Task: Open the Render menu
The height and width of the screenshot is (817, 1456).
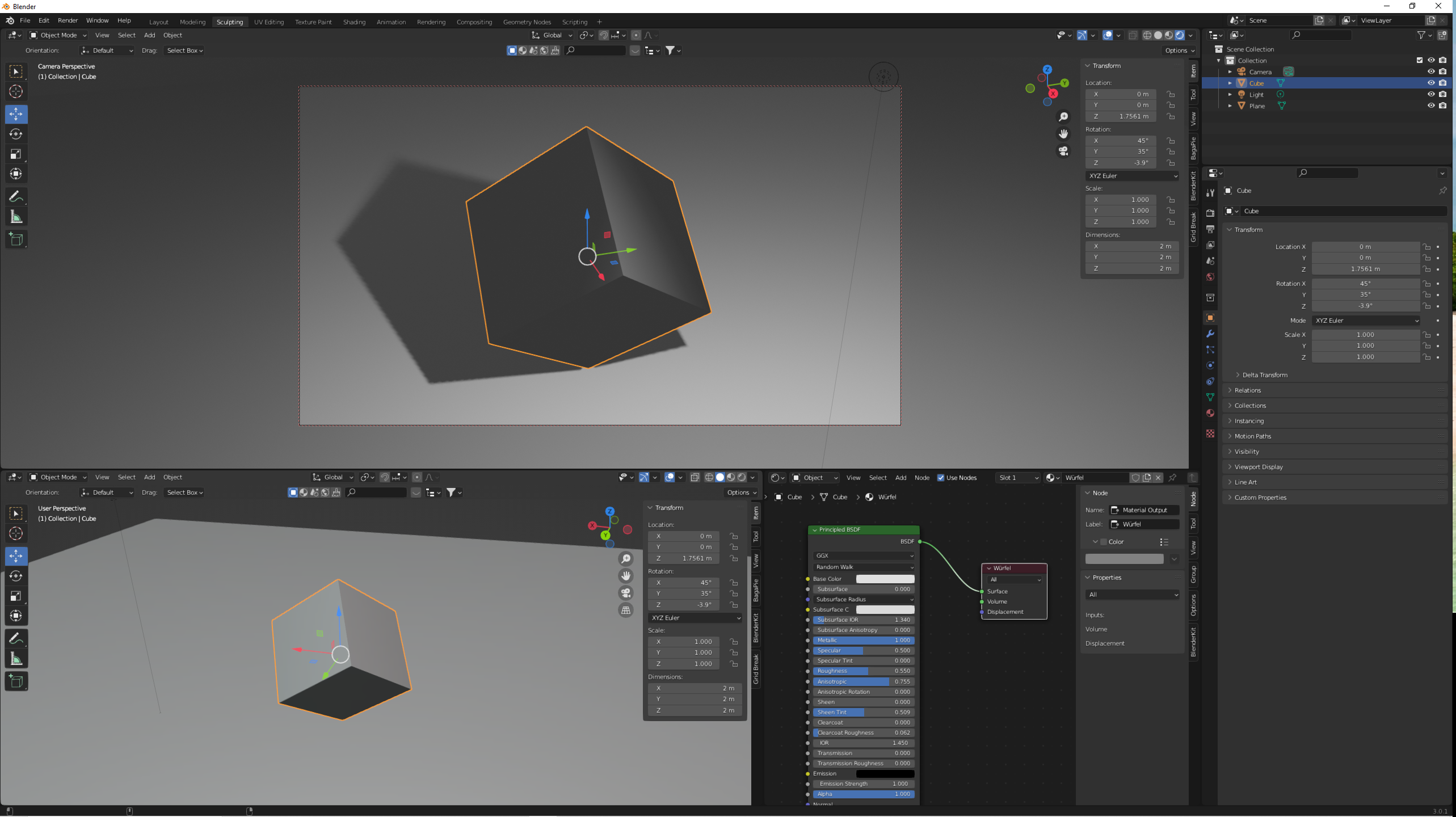Action: pyautogui.click(x=68, y=20)
